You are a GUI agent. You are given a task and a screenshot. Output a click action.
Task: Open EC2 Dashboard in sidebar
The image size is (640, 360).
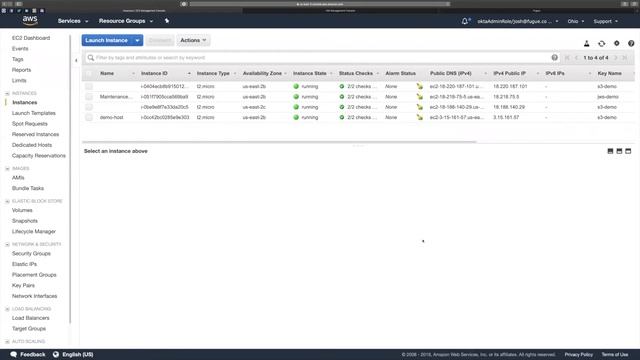pos(31,38)
